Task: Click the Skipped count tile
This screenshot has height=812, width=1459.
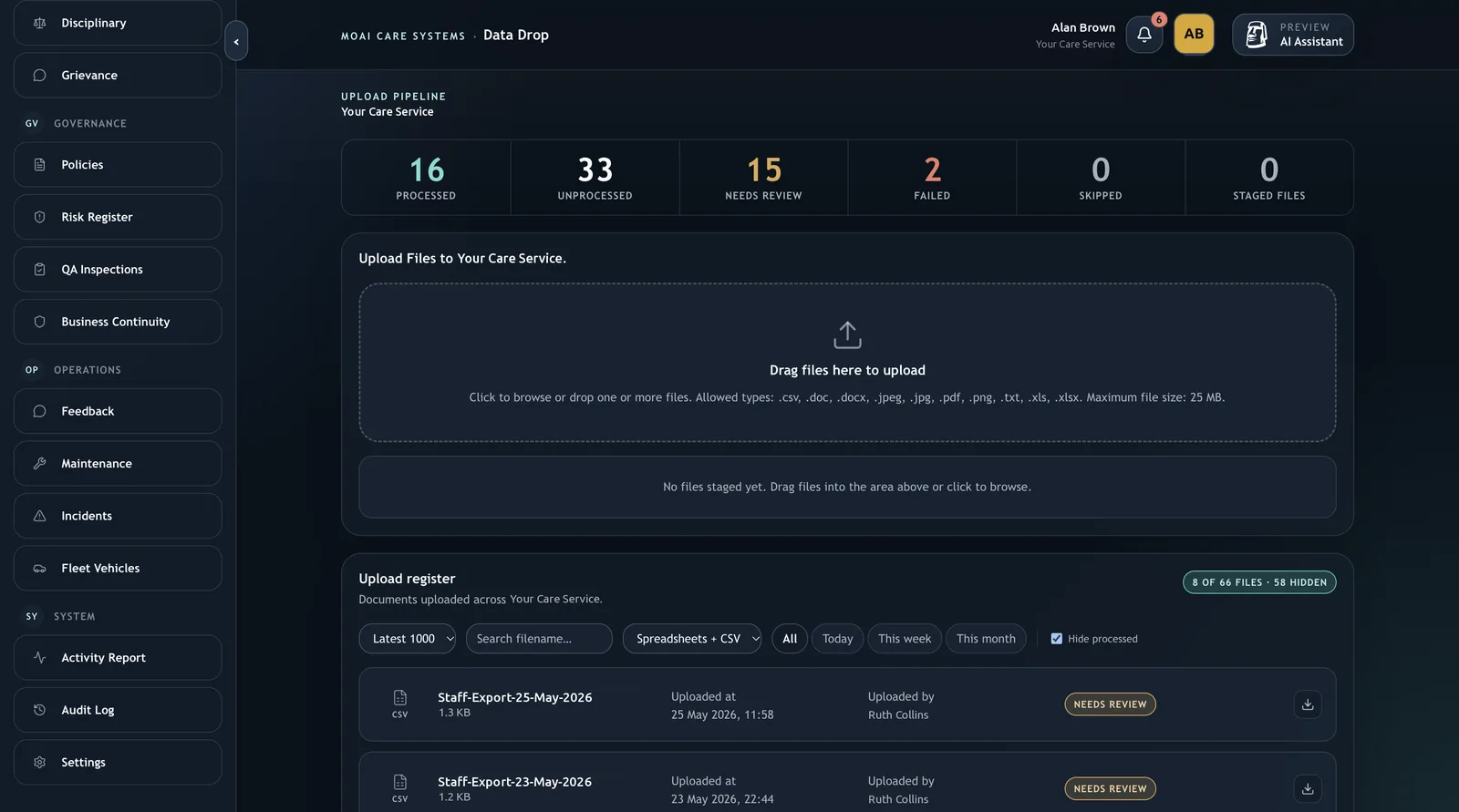Action: coord(1101,178)
